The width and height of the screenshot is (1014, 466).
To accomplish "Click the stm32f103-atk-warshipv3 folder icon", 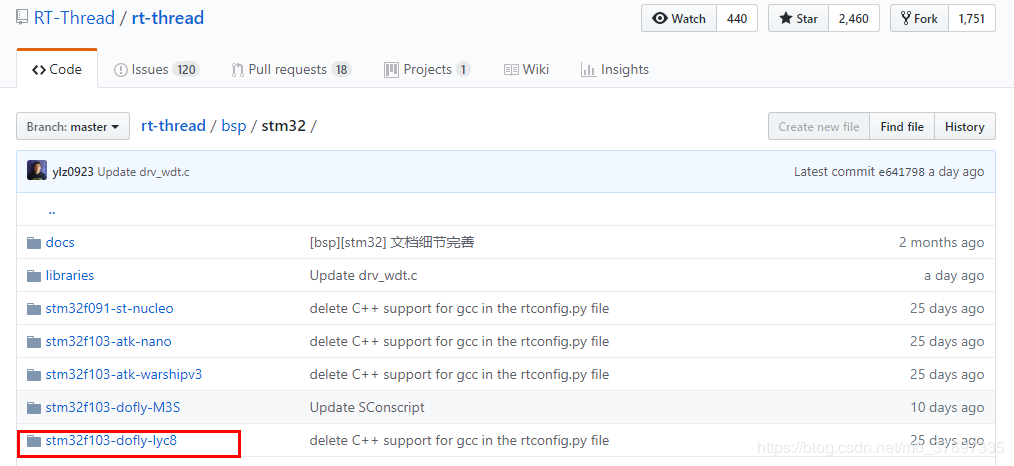I will [34, 375].
